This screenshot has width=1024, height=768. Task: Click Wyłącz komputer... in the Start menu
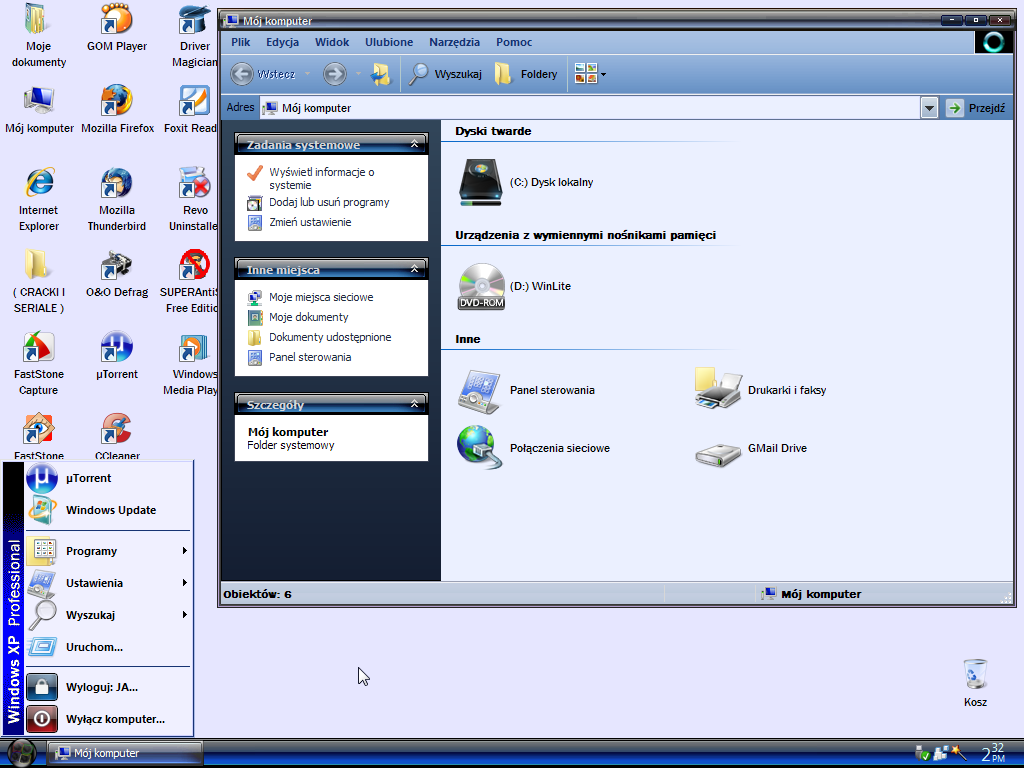[x=108, y=719]
